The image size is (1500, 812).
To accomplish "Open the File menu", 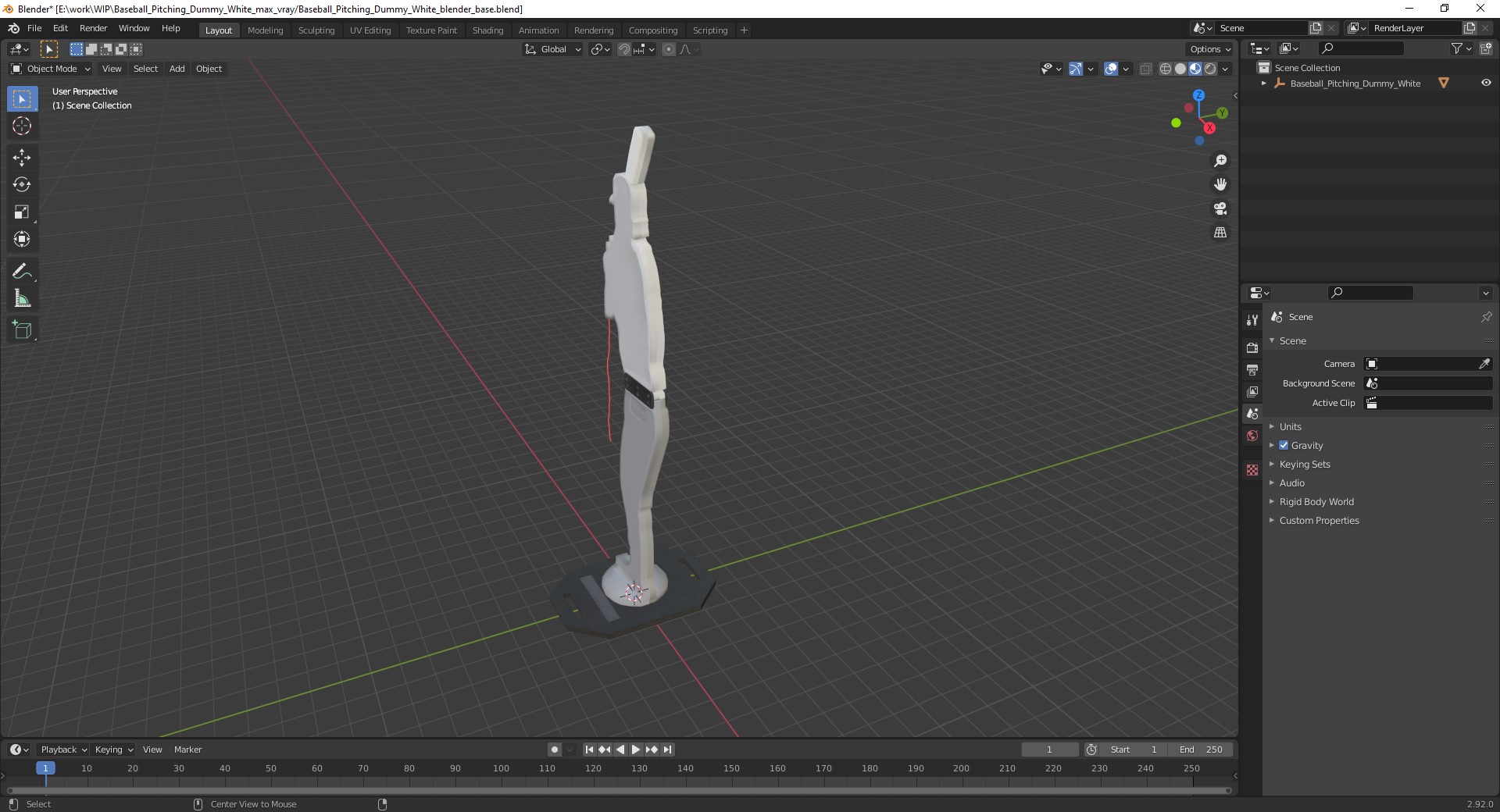I will (x=34, y=28).
